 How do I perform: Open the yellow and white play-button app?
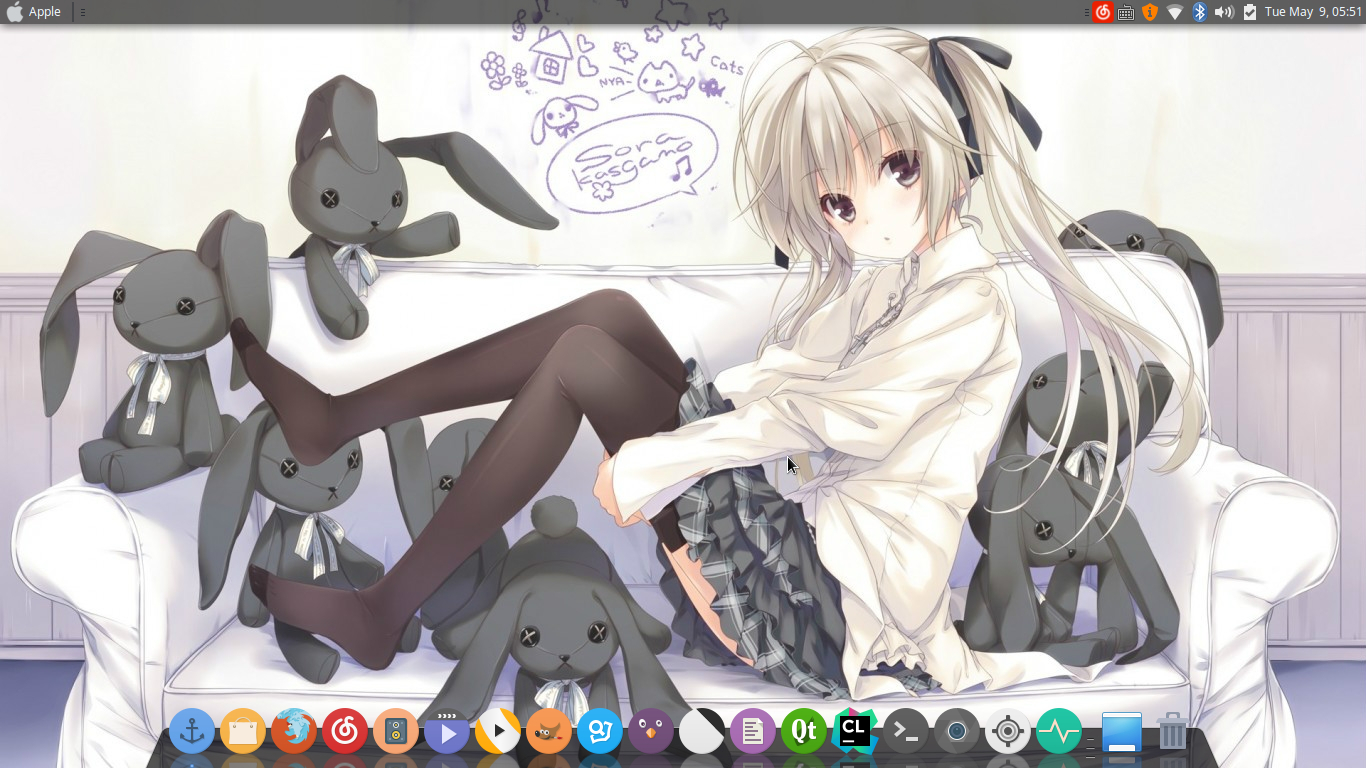pos(498,732)
